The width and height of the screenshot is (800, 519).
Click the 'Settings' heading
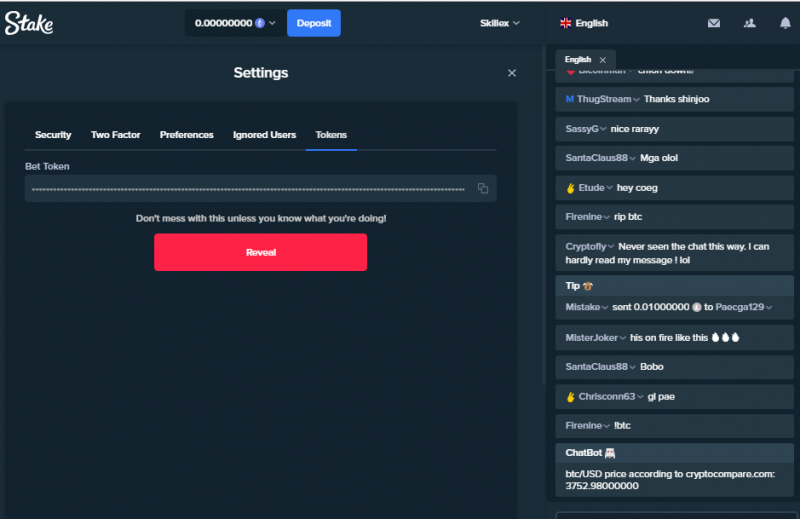click(261, 73)
